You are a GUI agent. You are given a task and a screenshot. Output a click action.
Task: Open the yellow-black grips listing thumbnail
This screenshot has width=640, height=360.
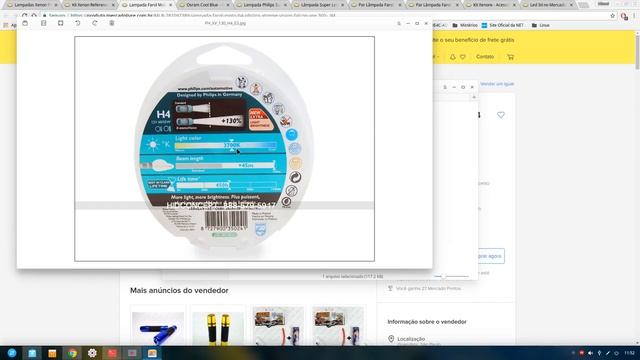(x=218, y=329)
